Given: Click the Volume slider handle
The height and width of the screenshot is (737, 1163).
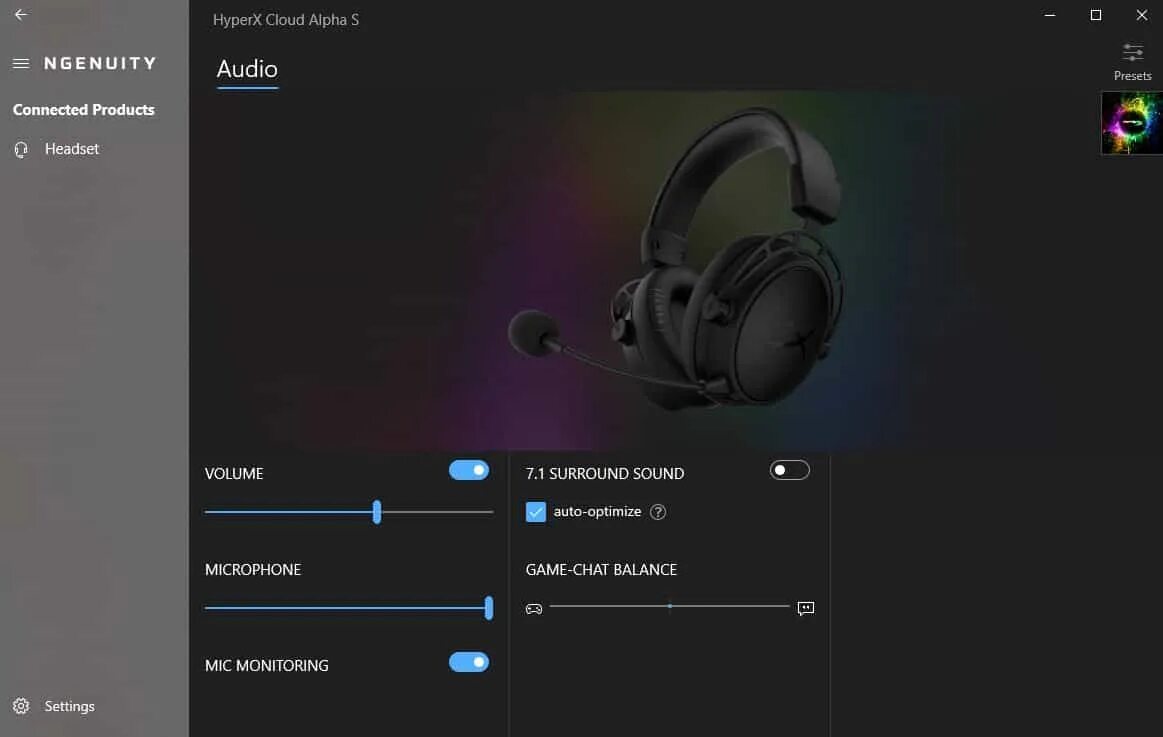Looking at the screenshot, I should click(377, 512).
